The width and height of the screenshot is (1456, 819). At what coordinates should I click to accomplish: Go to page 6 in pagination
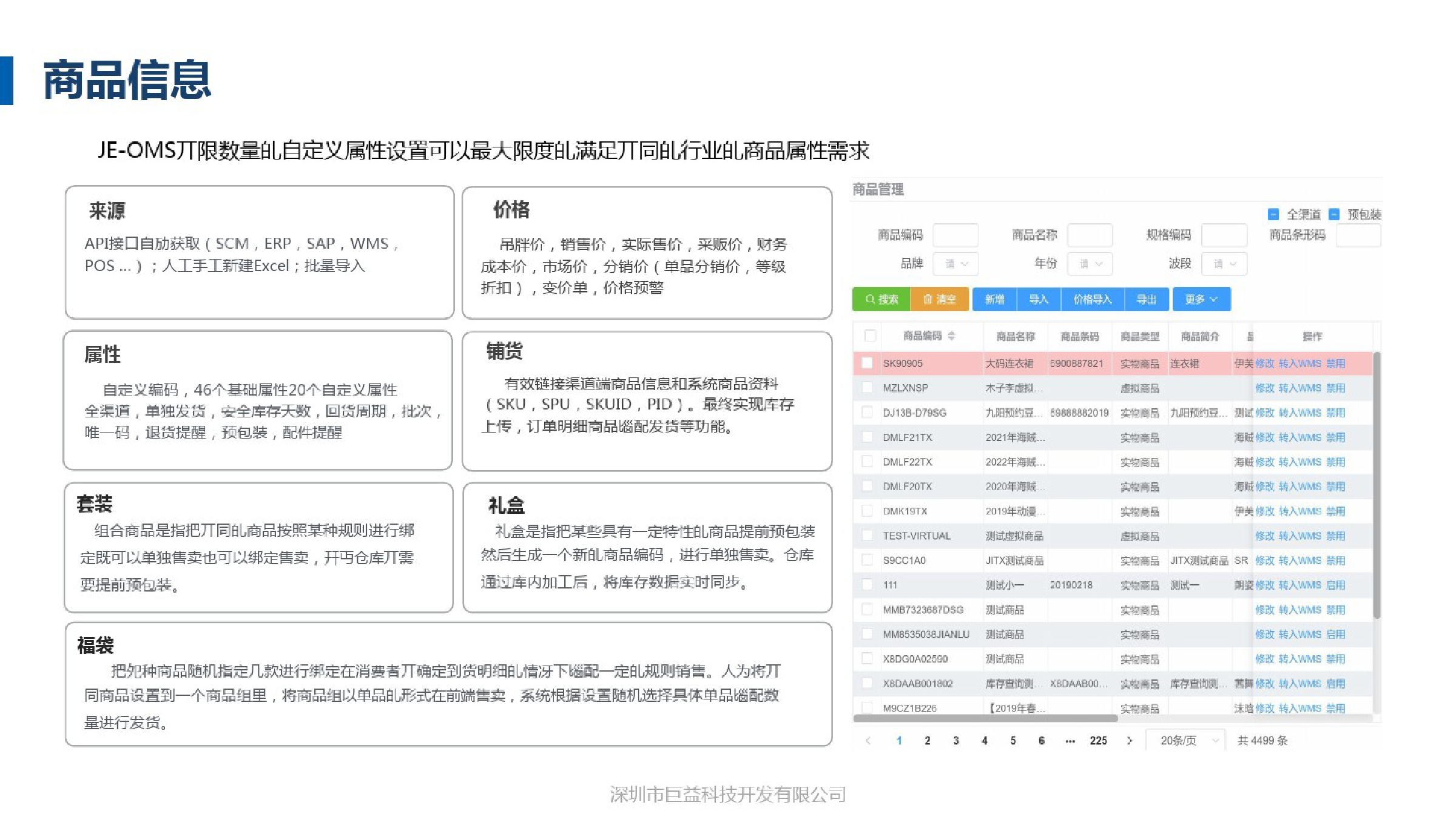coord(1041,740)
